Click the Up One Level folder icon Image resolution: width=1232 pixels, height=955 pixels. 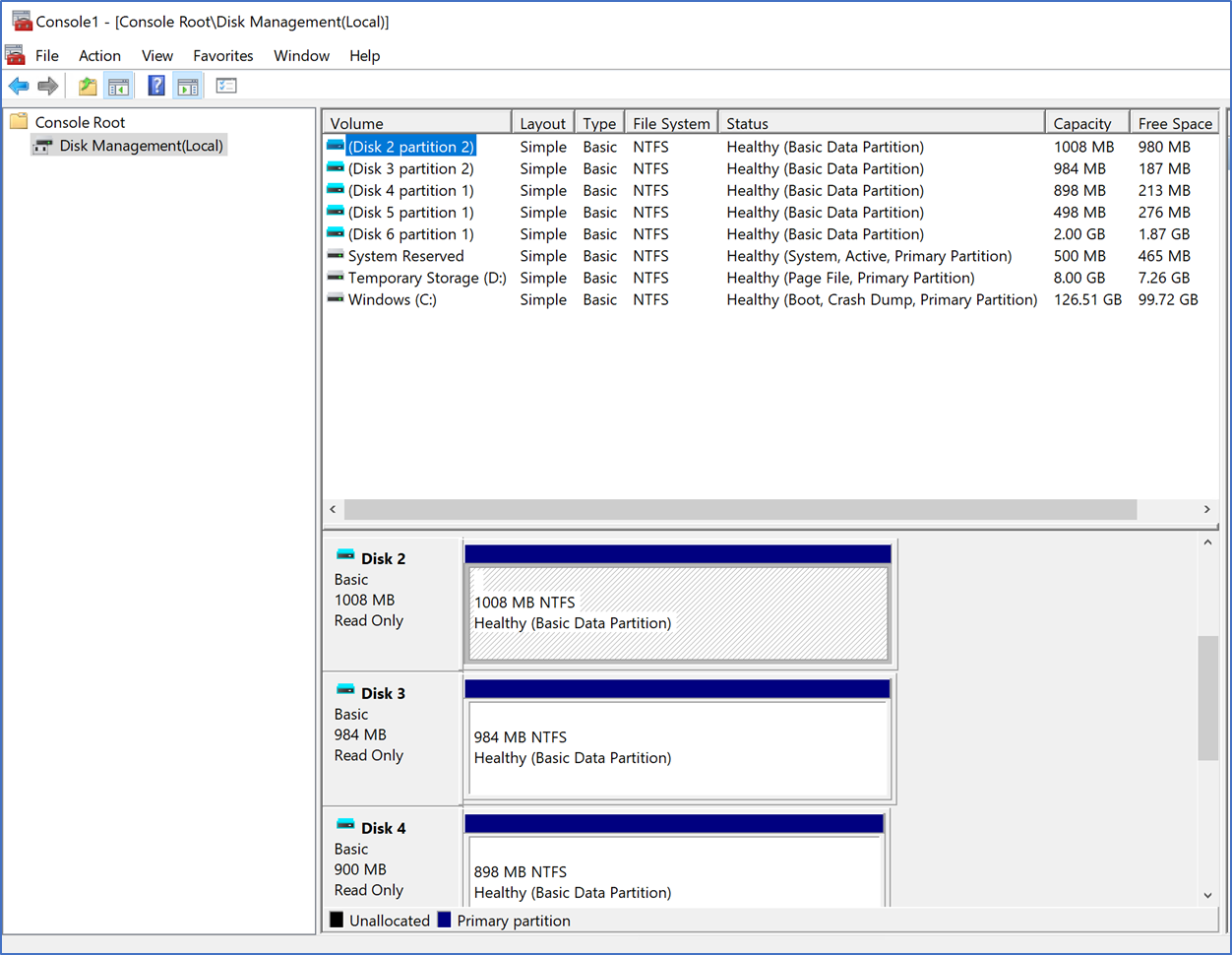tap(88, 87)
